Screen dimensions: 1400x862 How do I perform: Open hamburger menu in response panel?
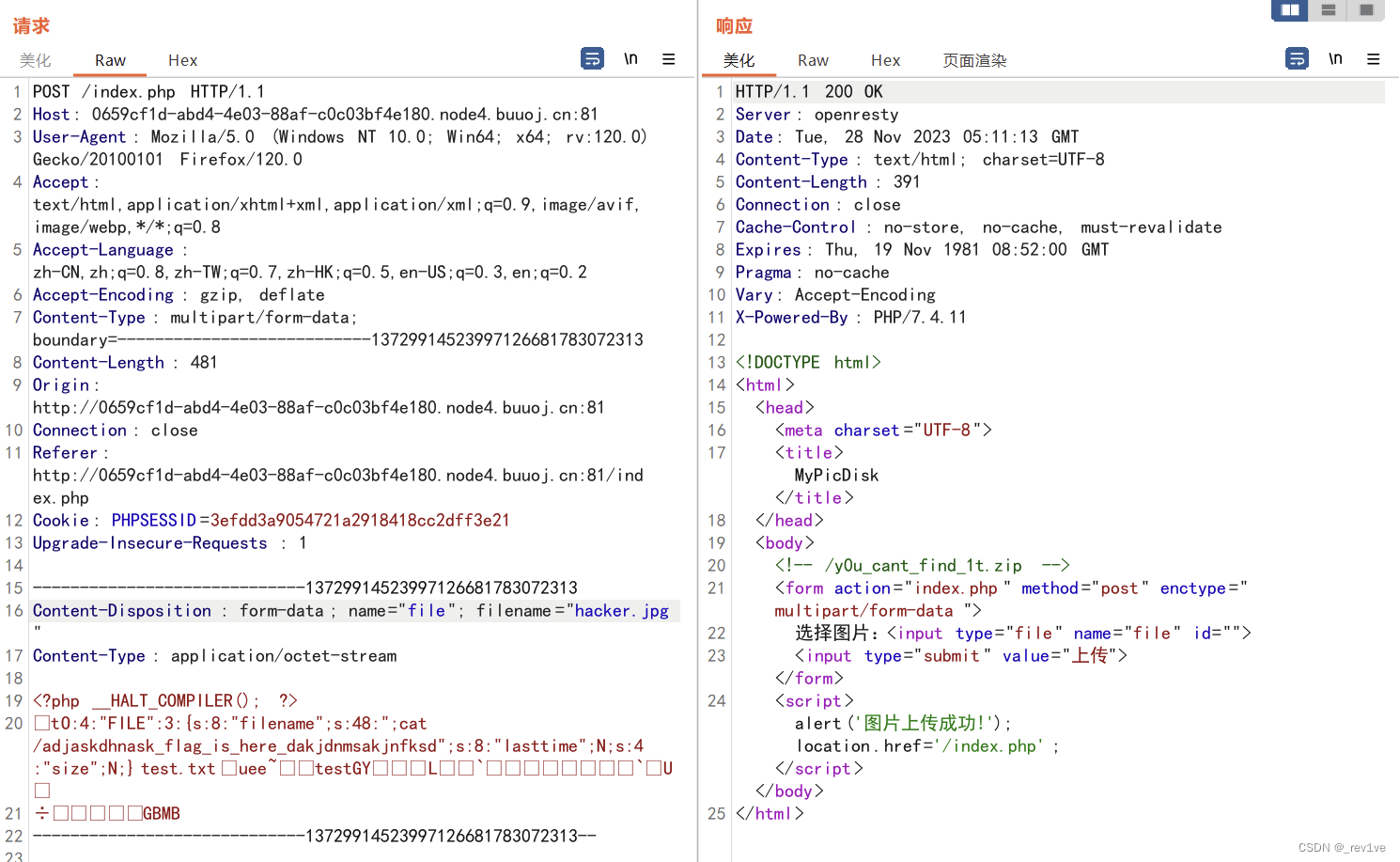click(1374, 58)
